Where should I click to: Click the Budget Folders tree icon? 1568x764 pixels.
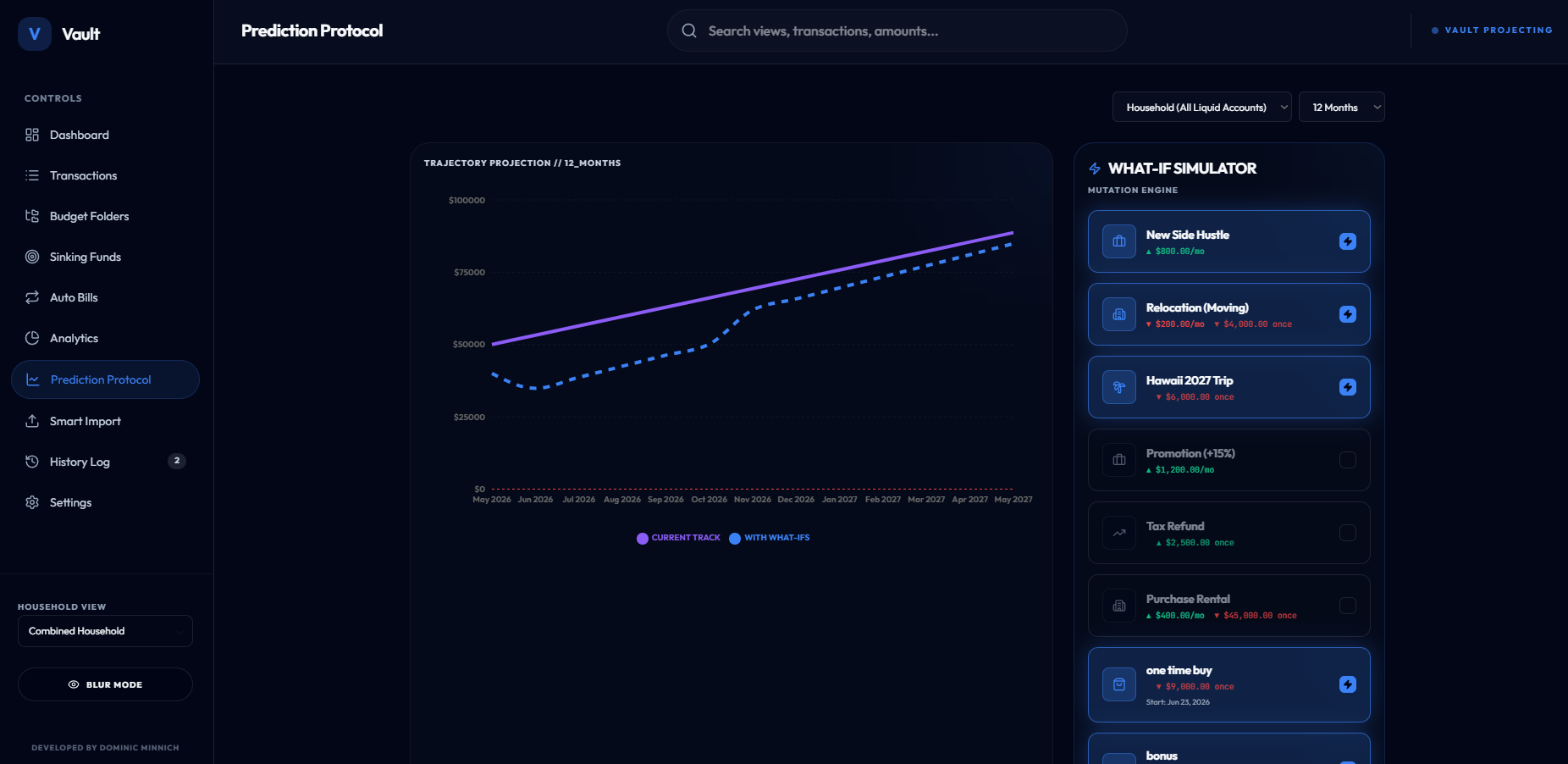pos(32,216)
